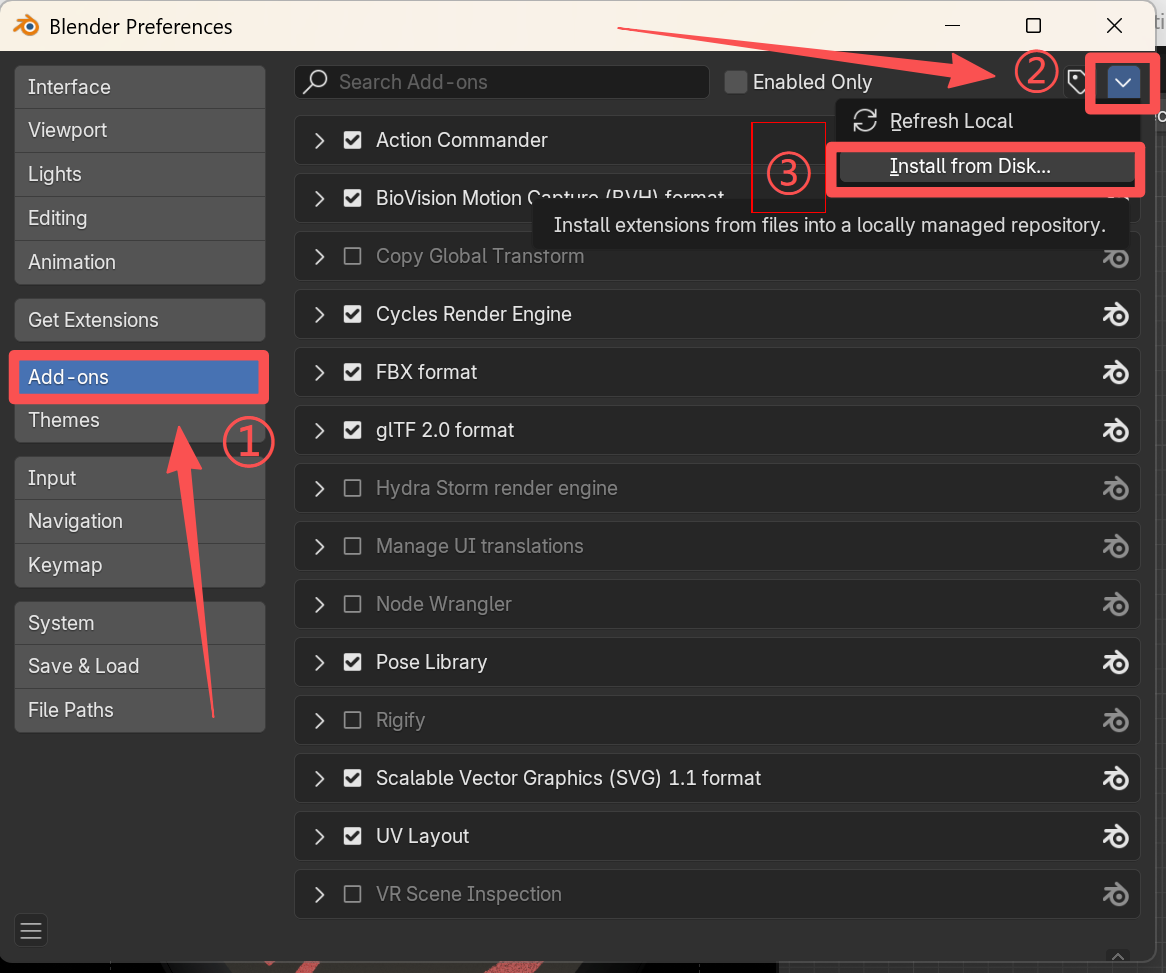Open the Get Extensions tab
This screenshot has width=1166, height=973.
coord(140,320)
